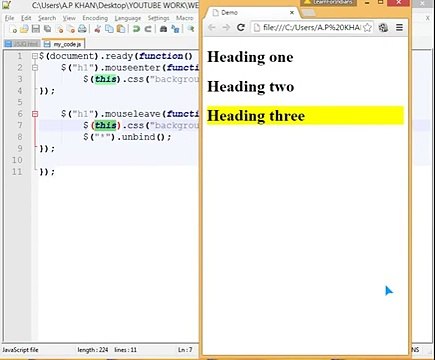The image size is (435, 360).
Task: Click the Cut scissors icon
Action: (98, 29)
